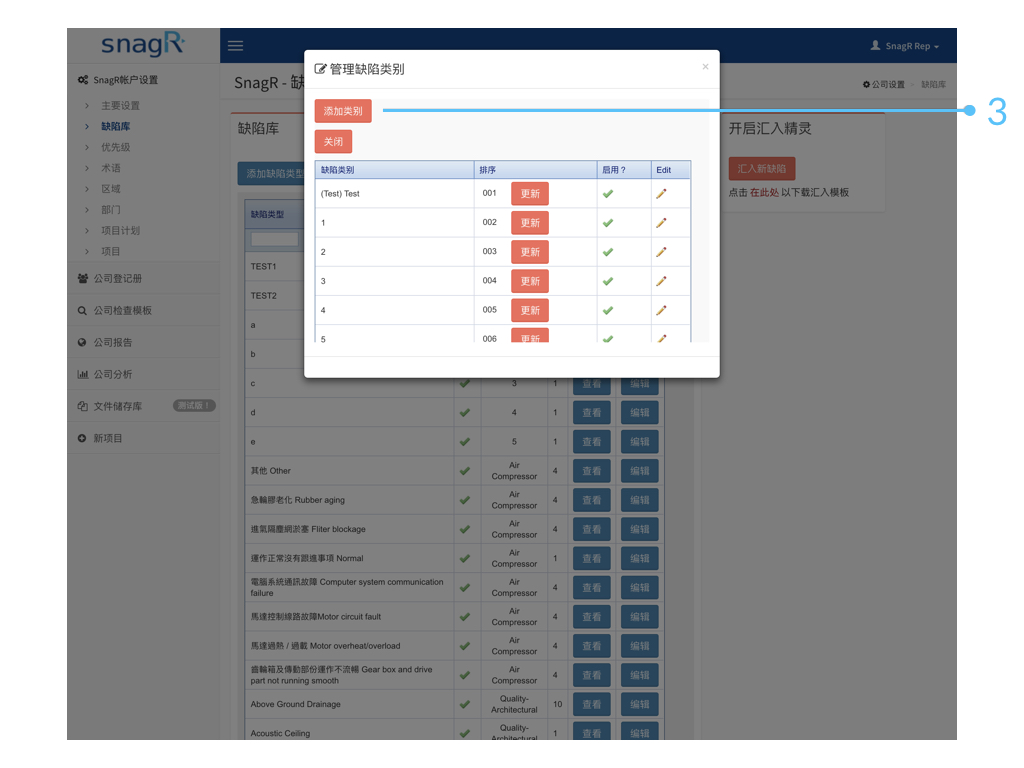Click the snagR logo

coord(143,44)
